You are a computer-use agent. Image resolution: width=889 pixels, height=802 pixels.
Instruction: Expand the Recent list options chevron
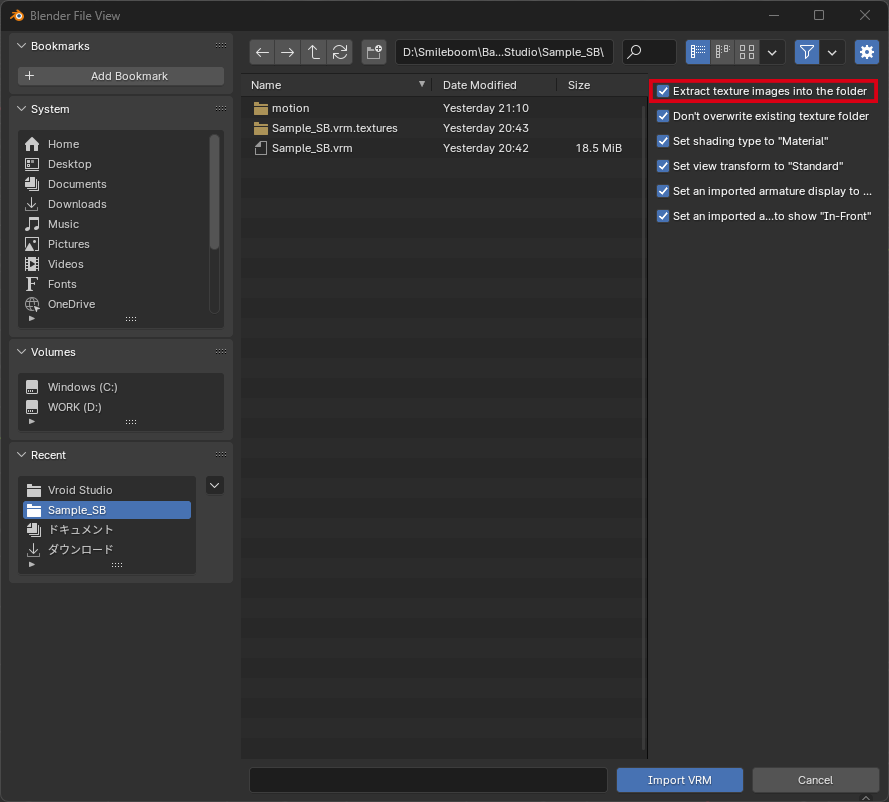[x=215, y=485]
